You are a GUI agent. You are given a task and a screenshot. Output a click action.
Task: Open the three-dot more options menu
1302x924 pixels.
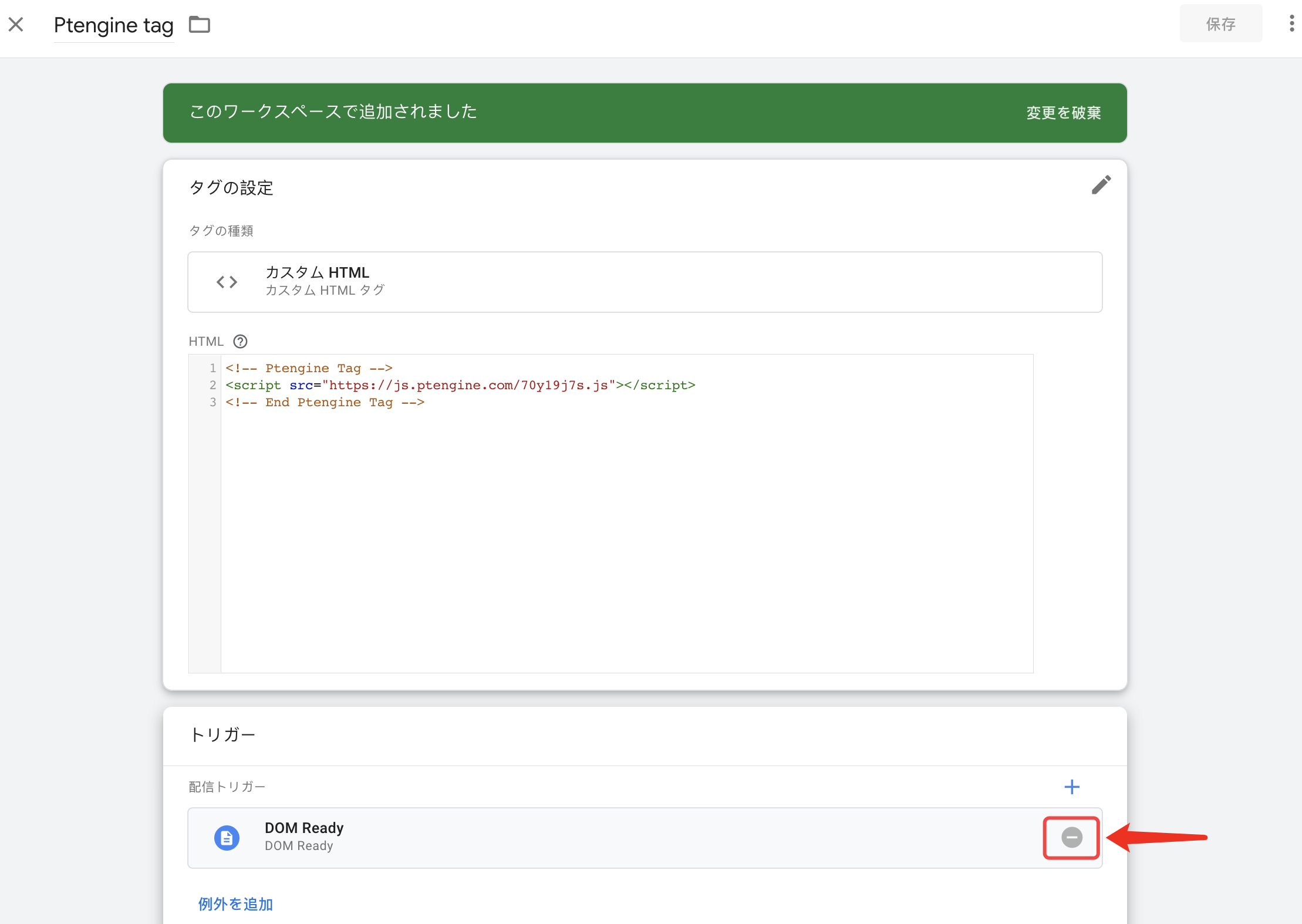click(x=1291, y=23)
